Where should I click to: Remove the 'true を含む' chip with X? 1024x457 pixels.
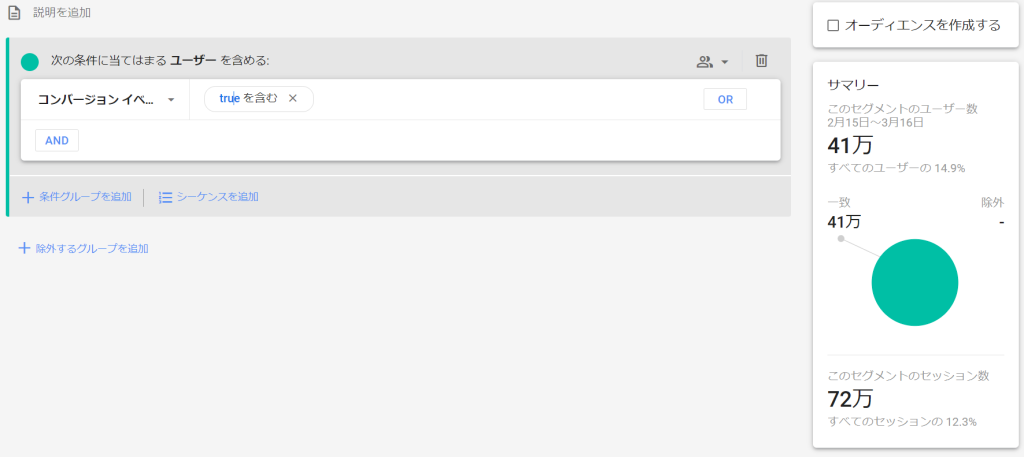[293, 99]
